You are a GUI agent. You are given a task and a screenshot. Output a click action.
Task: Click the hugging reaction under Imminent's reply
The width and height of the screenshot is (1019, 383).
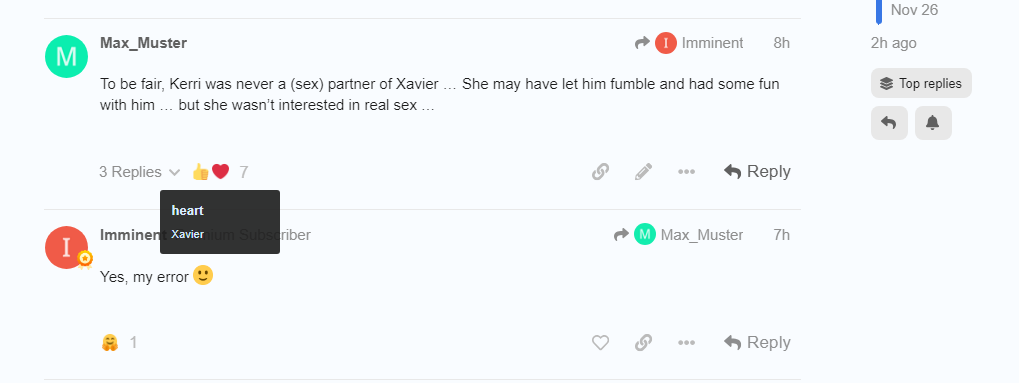coord(110,343)
